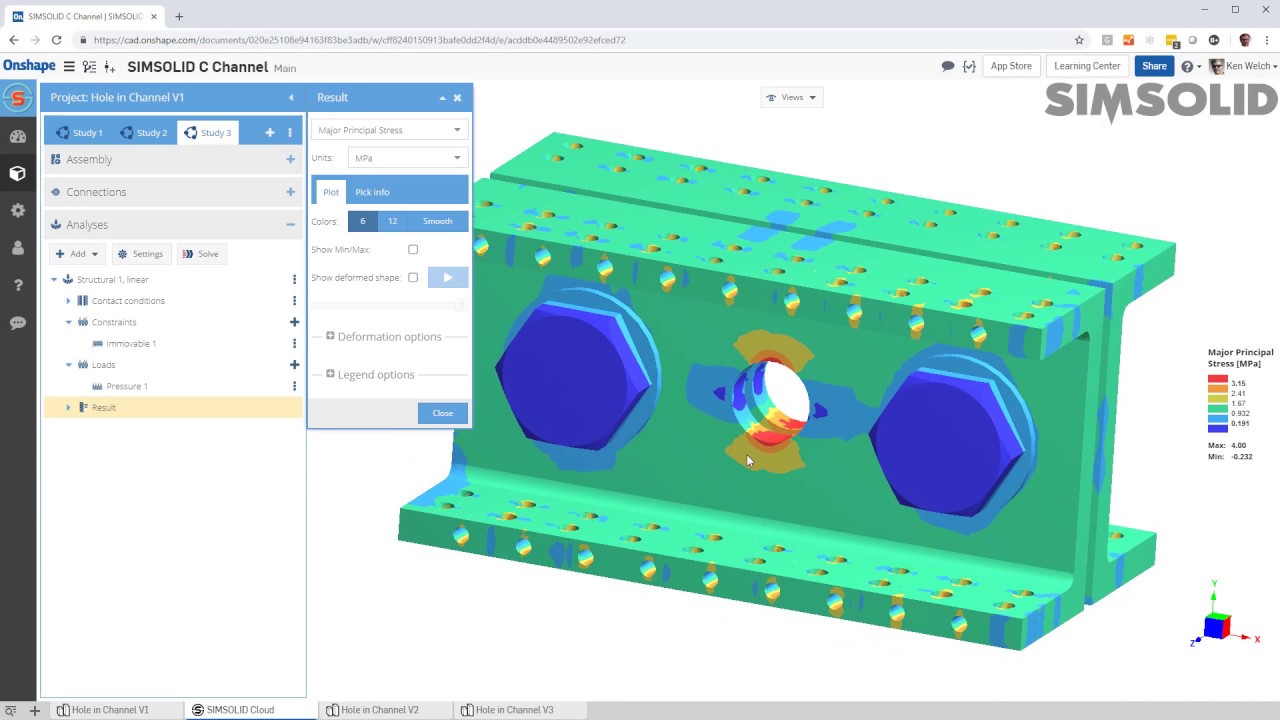Enable Show Min/Max checkbox
The image size is (1280, 720).
coord(413,250)
